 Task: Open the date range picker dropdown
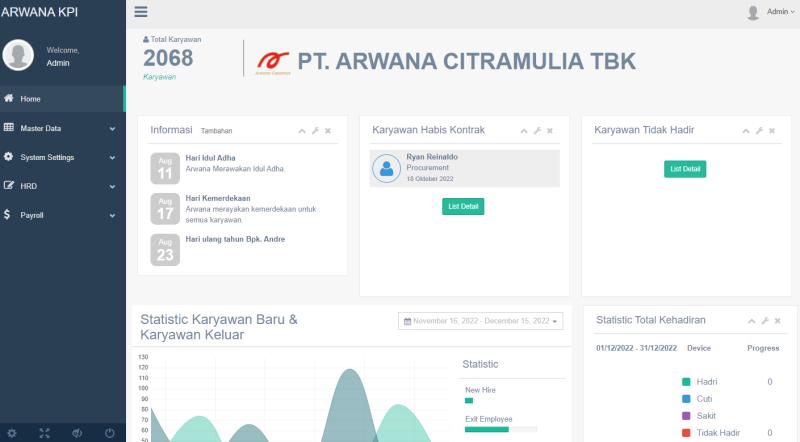480,321
